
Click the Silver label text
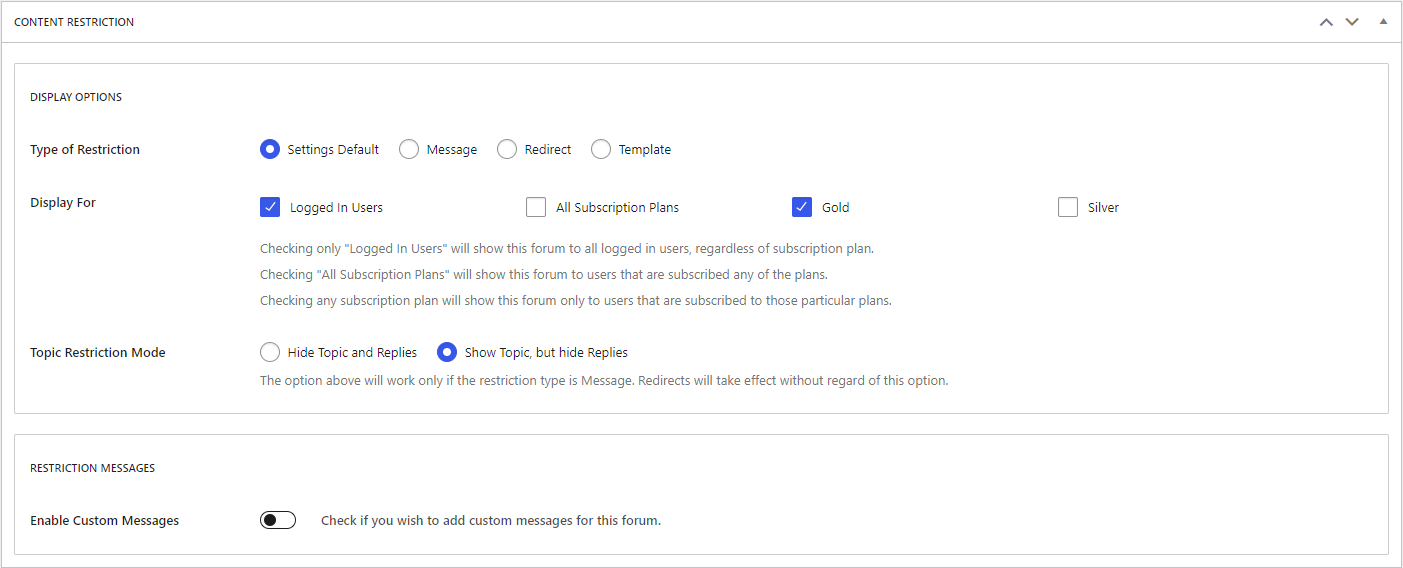(x=1103, y=208)
